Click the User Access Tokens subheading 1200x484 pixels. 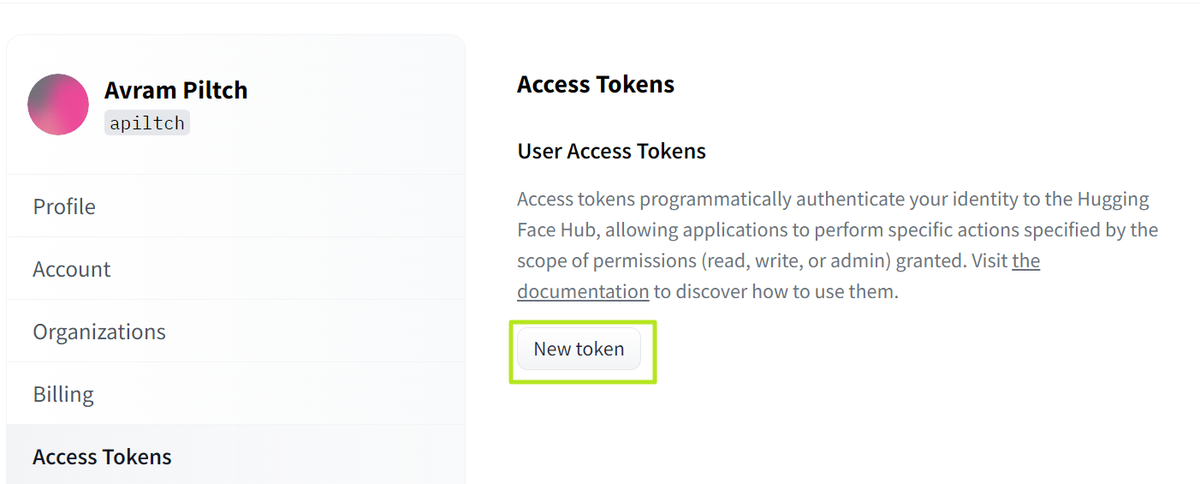tap(611, 152)
